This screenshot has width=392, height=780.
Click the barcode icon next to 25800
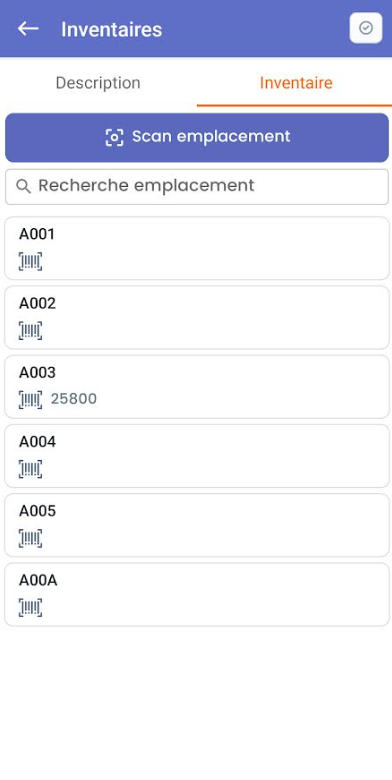coord(30,399)
